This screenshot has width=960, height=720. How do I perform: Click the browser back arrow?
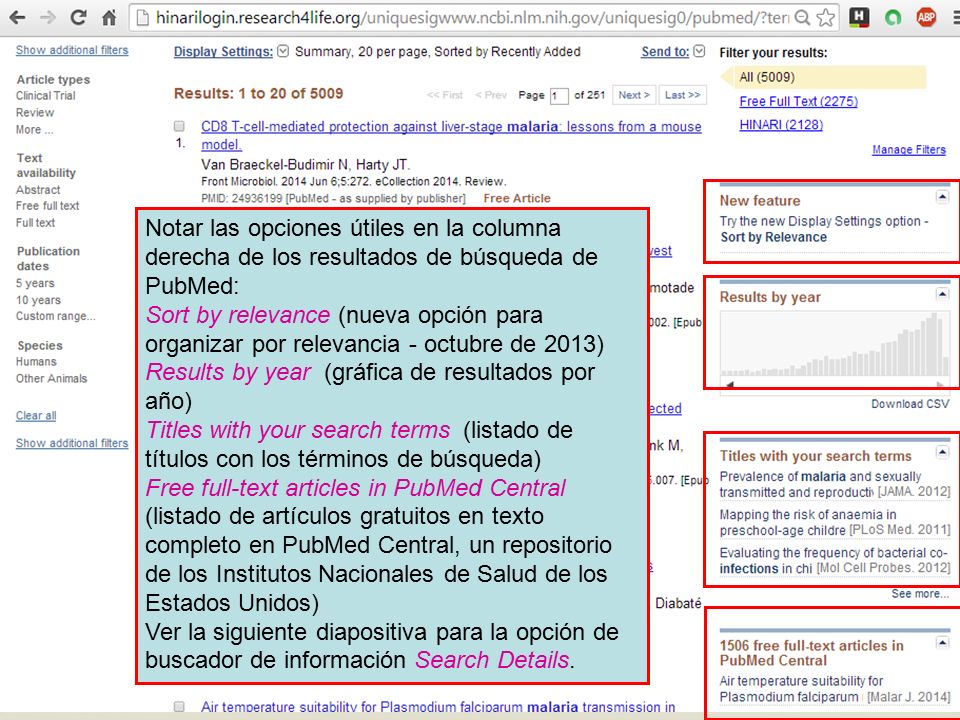click(17, 17)
